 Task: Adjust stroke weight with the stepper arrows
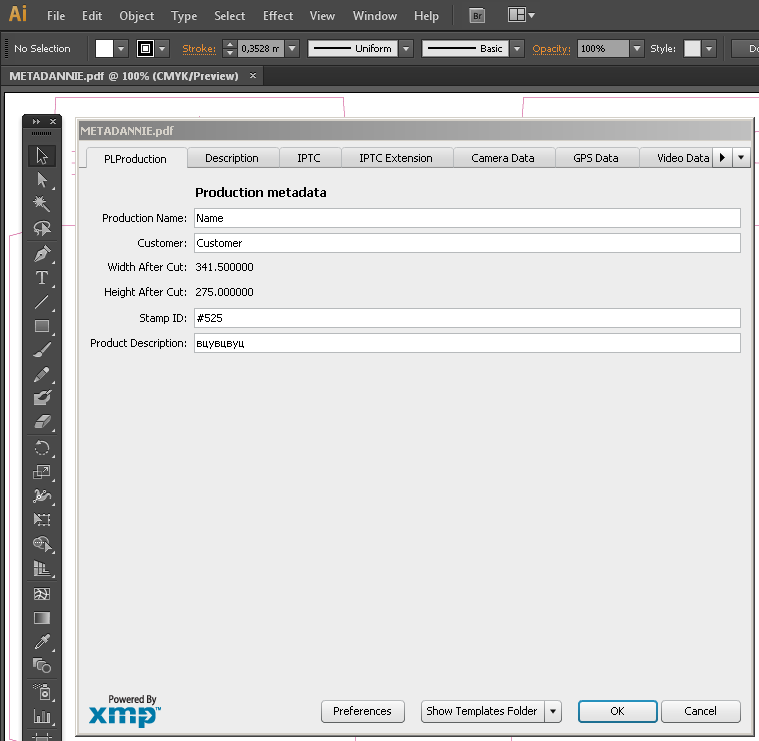(x=230, y=48)
